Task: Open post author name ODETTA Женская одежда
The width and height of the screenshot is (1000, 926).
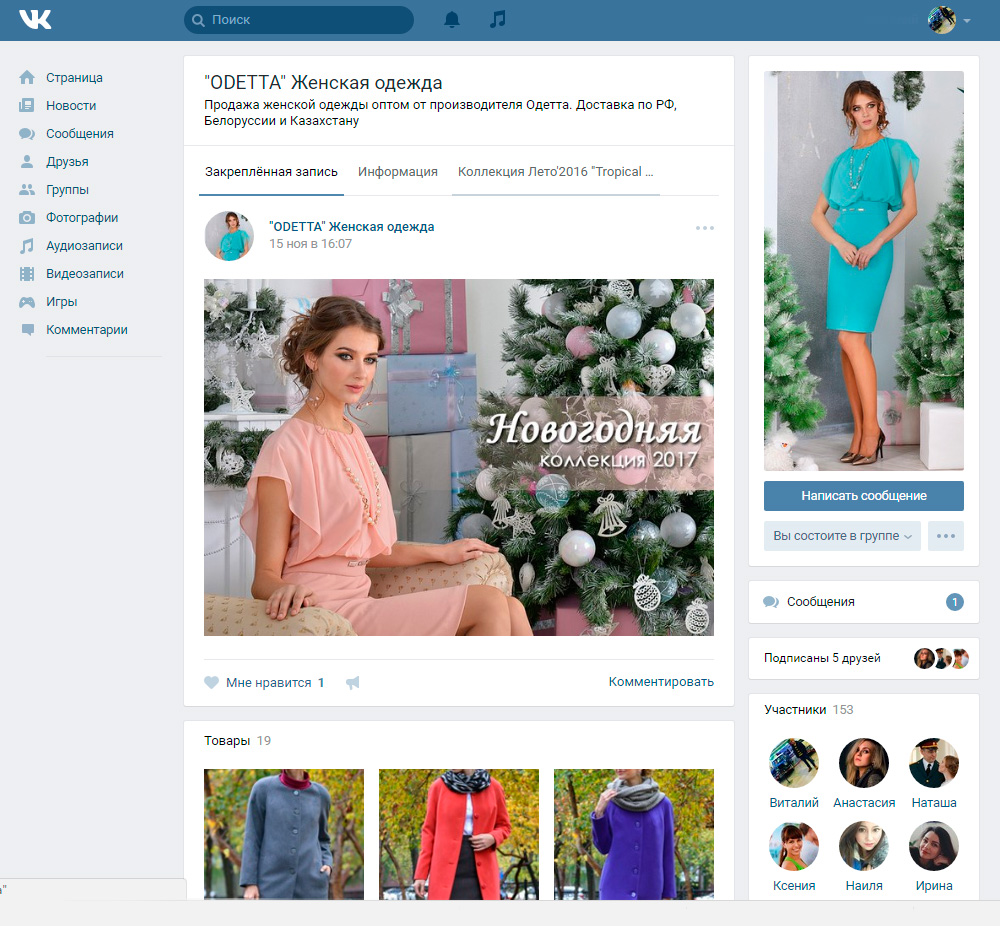Action: coord(351,226)
